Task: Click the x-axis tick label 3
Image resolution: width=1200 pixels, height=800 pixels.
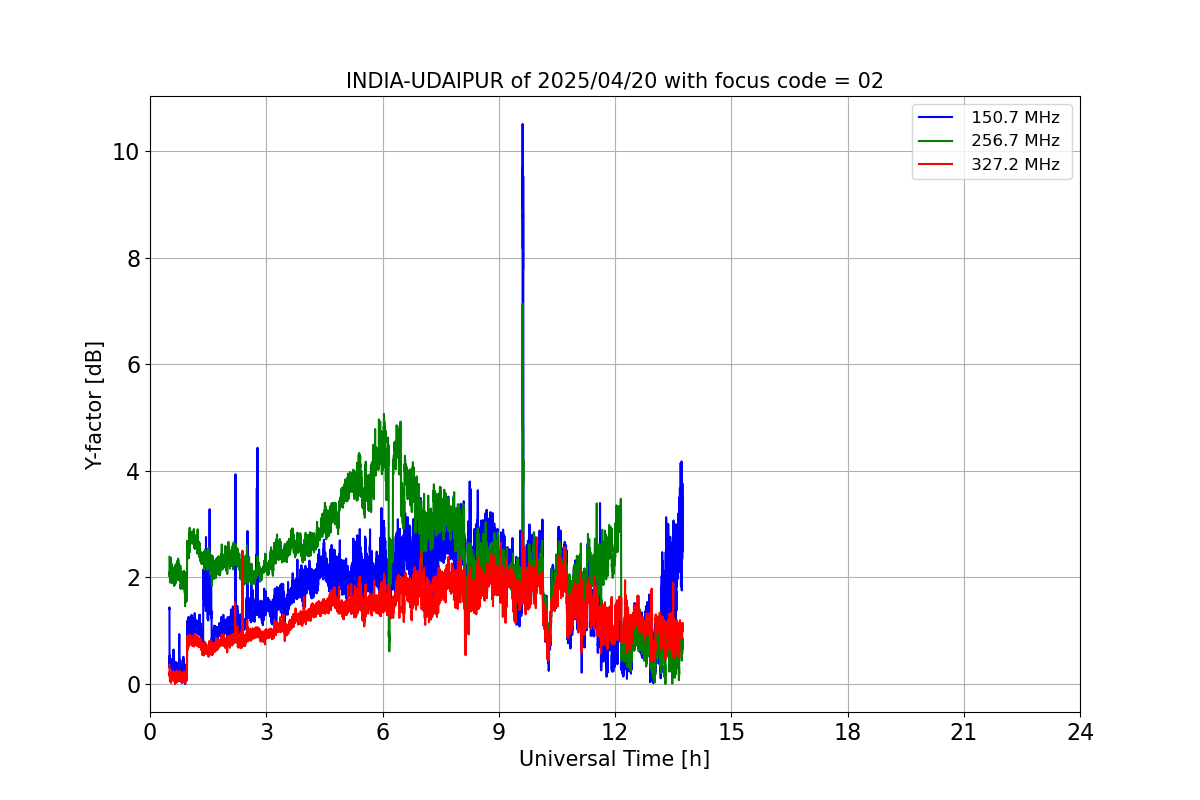Action: [266, 733]
